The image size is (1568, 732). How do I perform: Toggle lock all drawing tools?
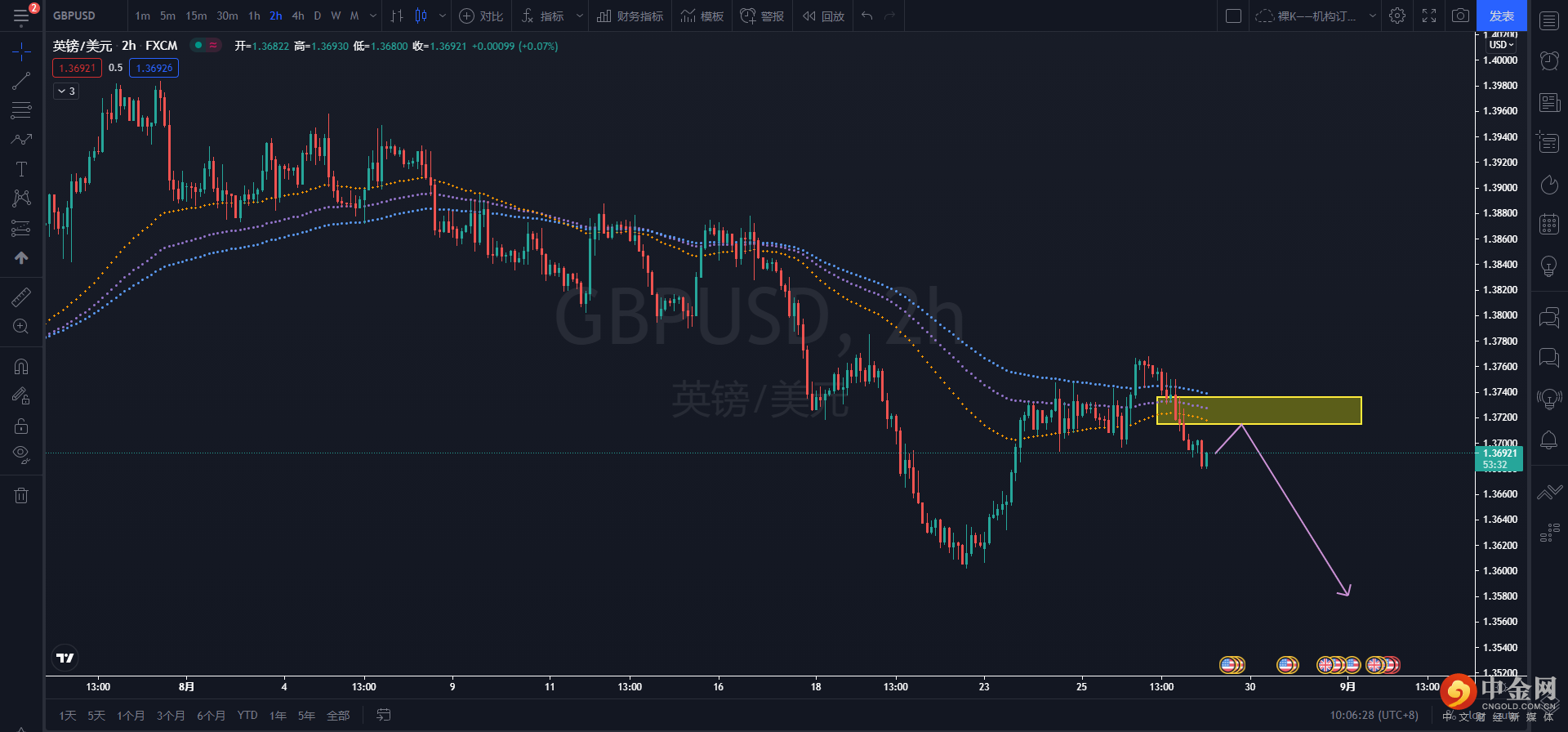tap(21, 426)
